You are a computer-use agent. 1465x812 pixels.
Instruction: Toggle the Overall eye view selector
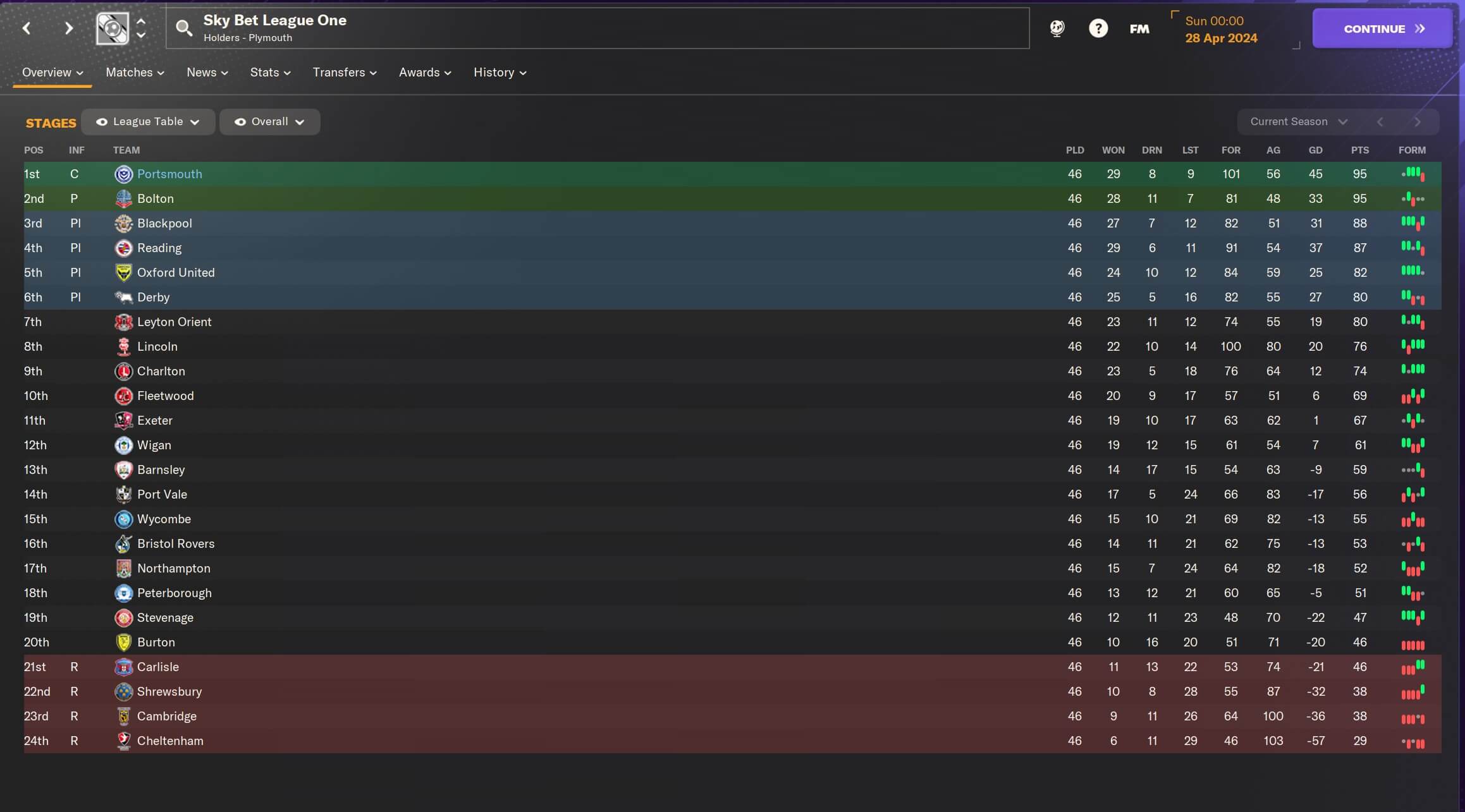point(269,122)
